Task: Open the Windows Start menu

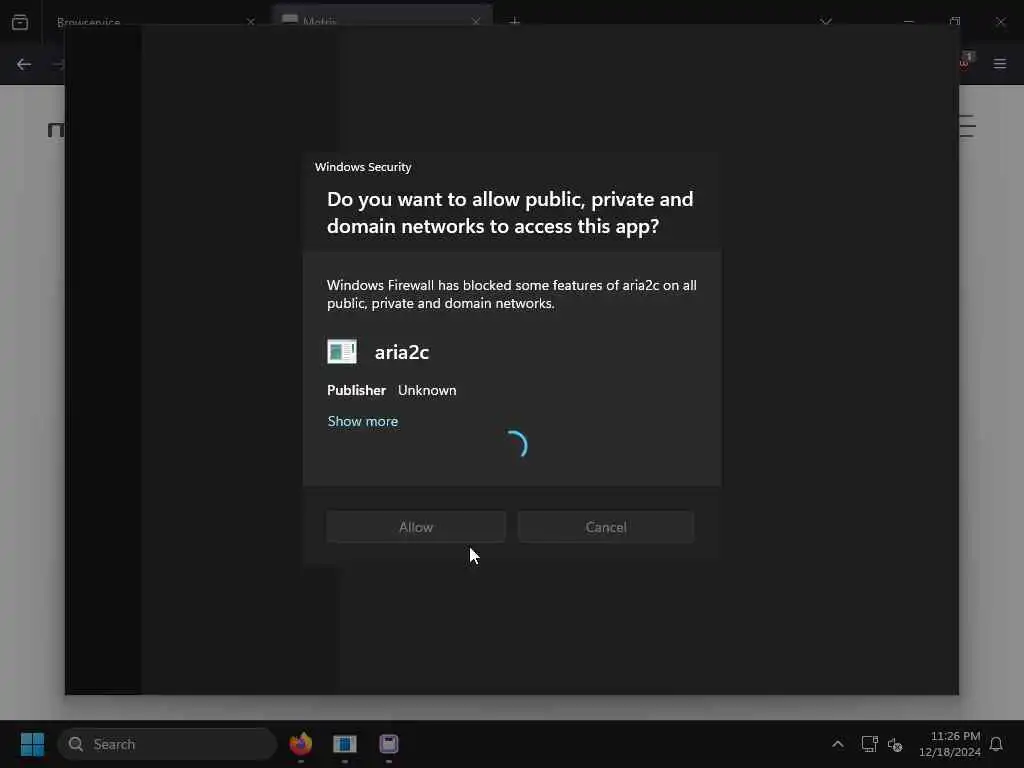Action: (33, 744)
